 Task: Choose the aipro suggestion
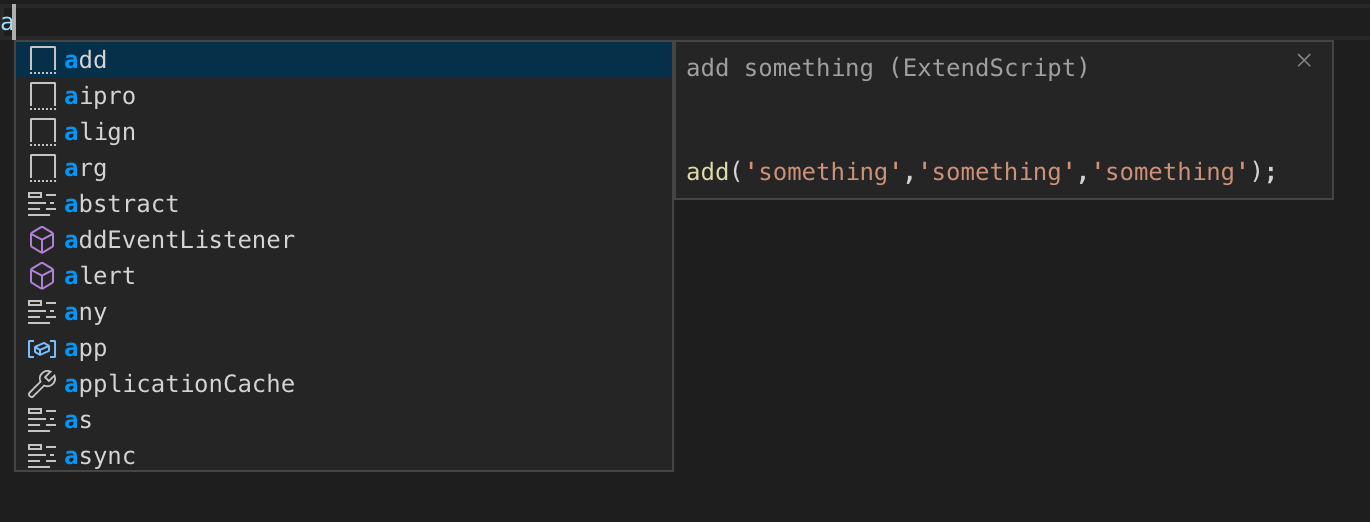pos(100,96)
